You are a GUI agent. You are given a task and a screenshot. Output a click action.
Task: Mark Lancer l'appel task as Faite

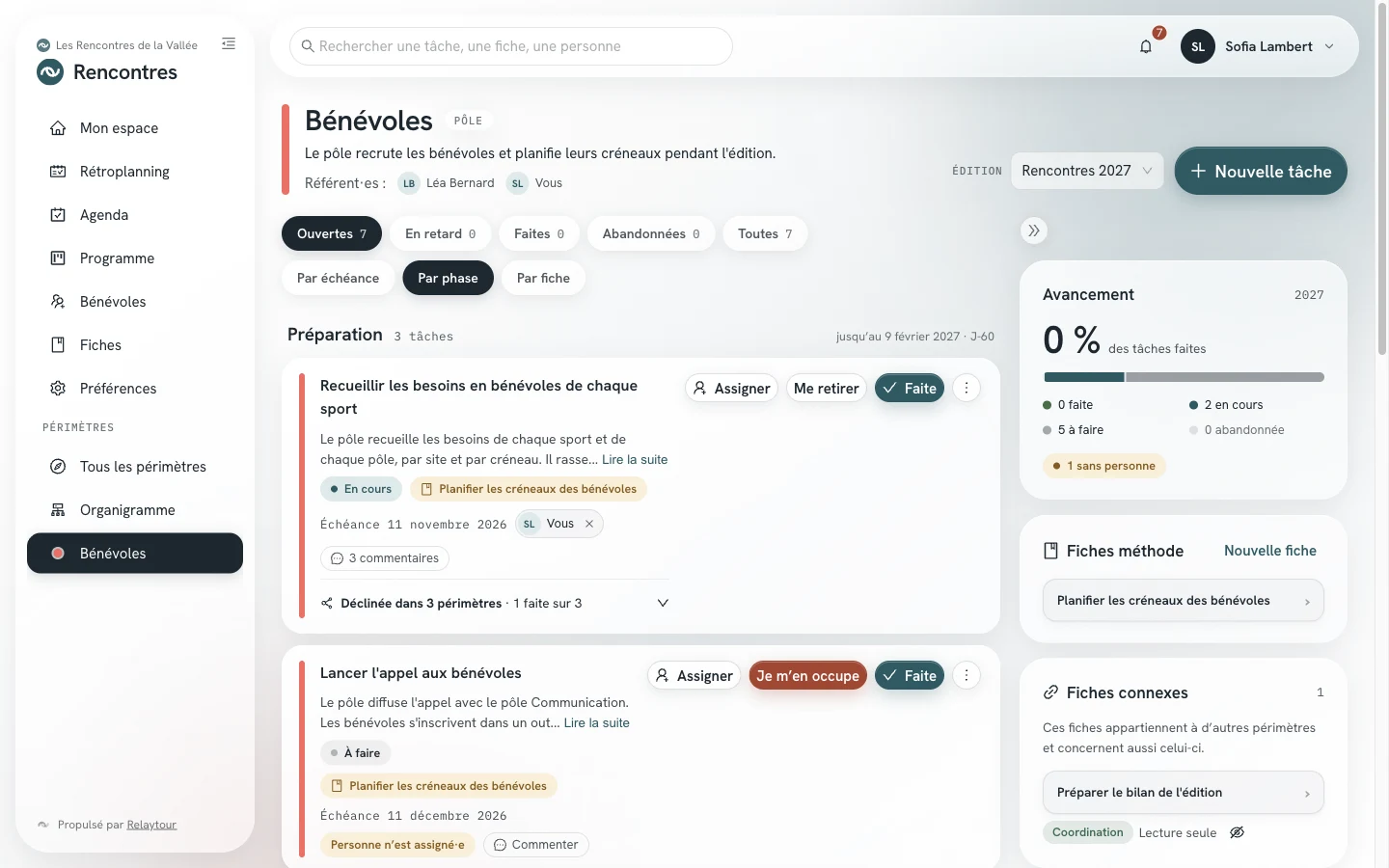[910, 675]
